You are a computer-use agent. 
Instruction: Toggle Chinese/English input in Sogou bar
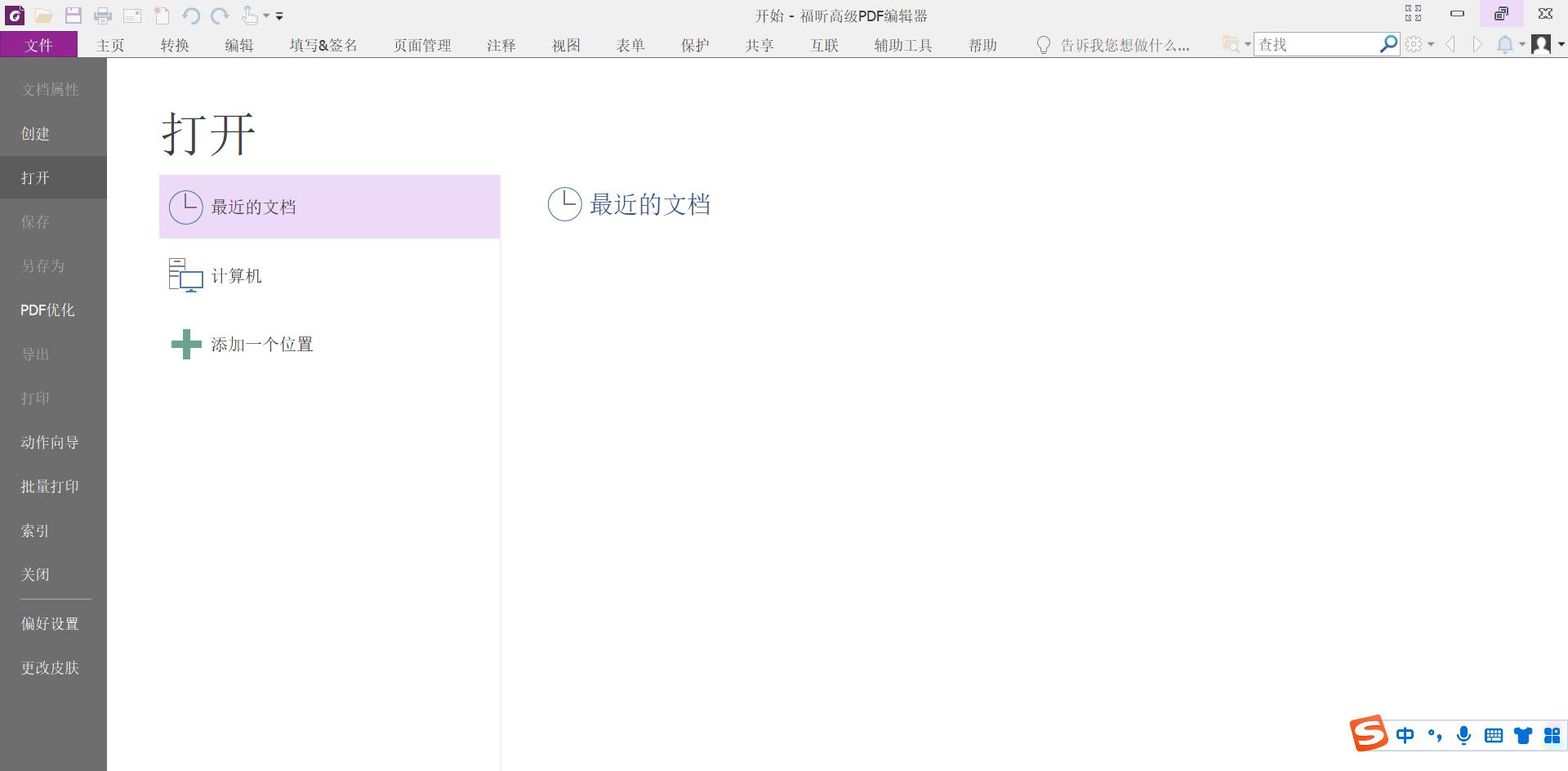pos(1405,735)
